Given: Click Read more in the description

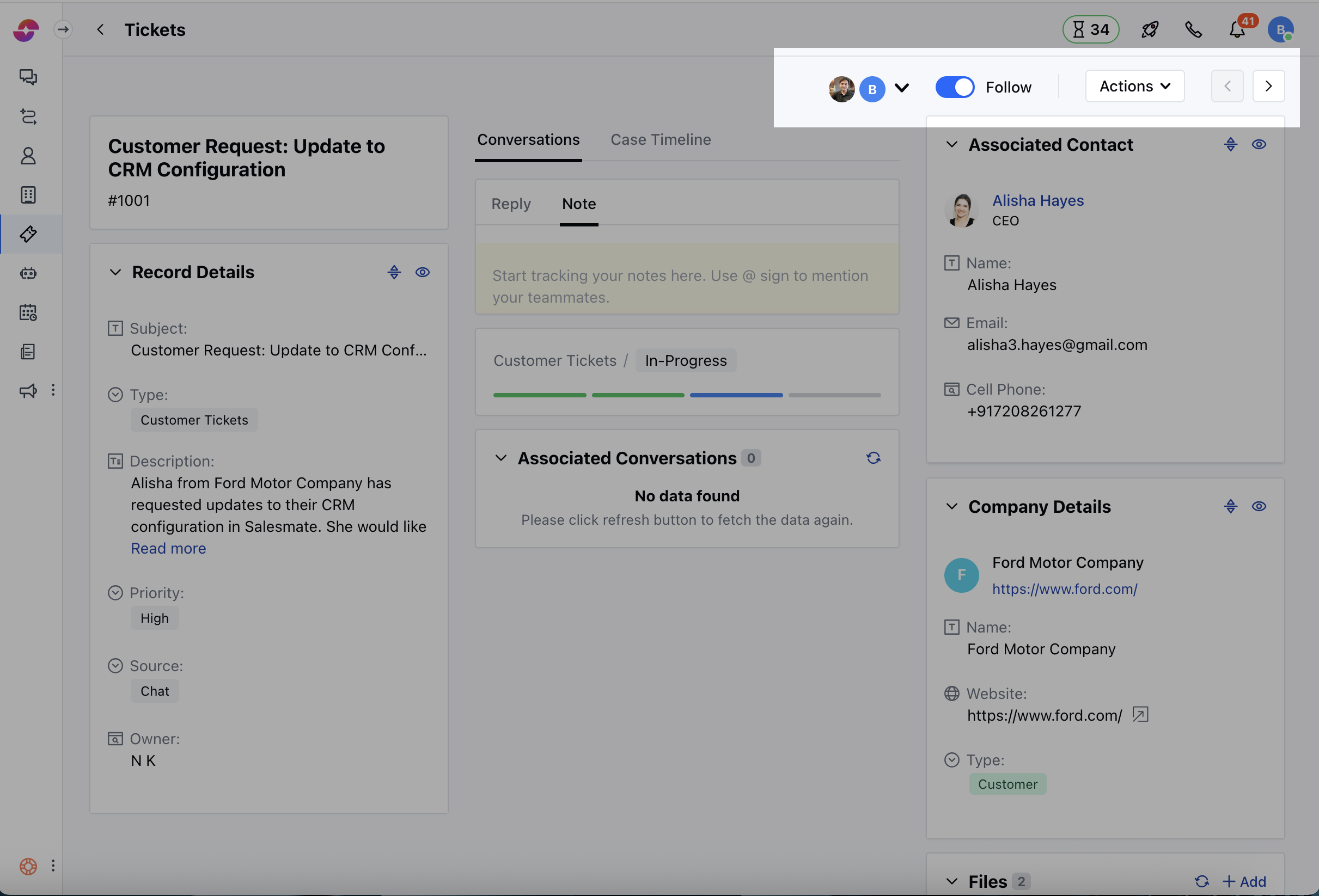Looking at the screenshot, I should point(168,548).
